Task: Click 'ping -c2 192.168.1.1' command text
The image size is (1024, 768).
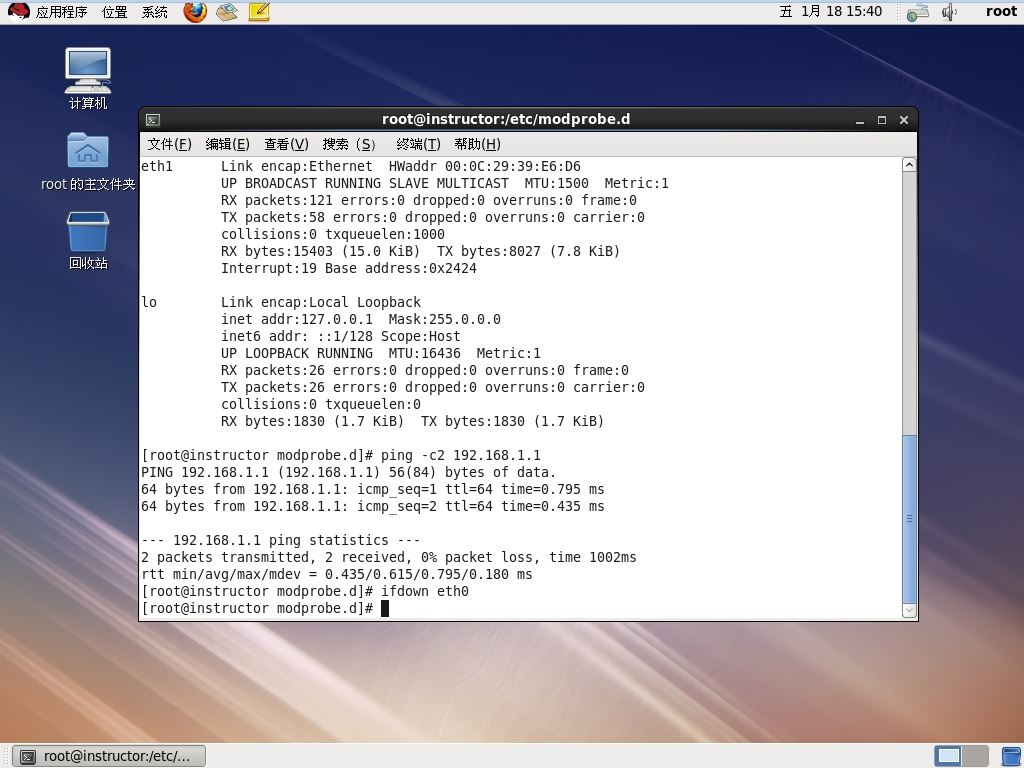Action: pos(460,456)
